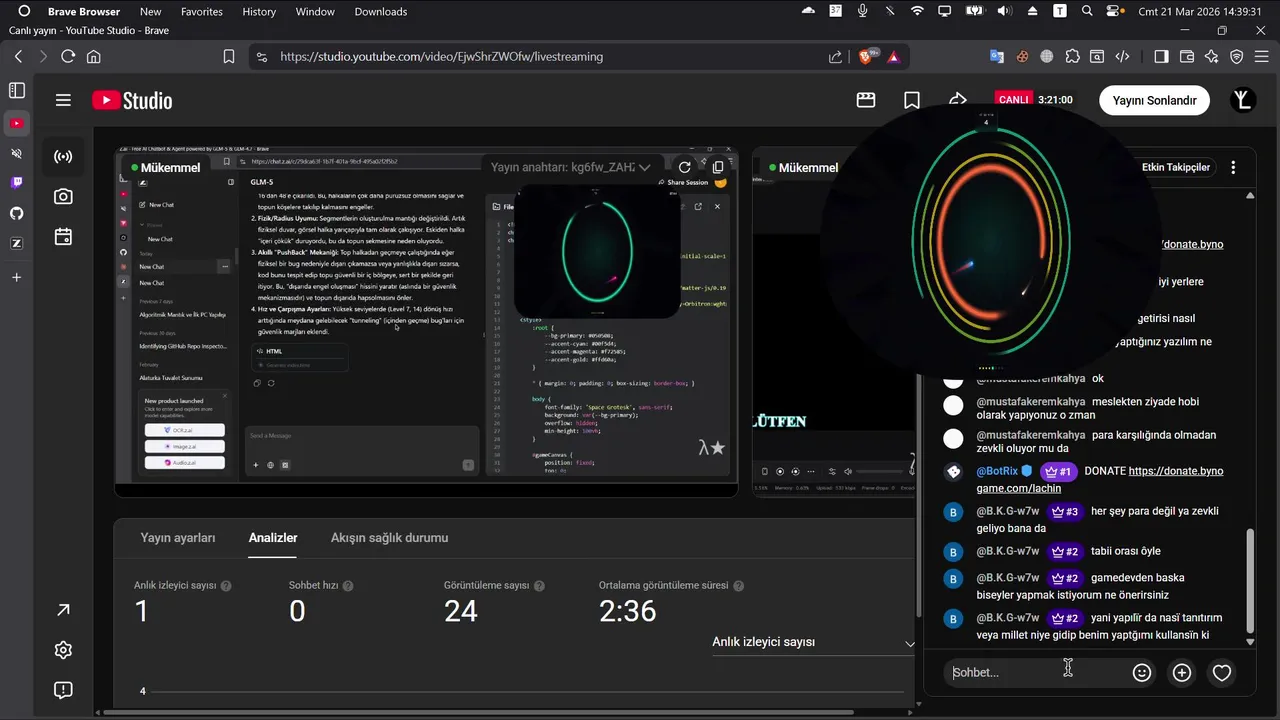
Task: Click the Brave Shields lion icon
Action: point(867,57)
